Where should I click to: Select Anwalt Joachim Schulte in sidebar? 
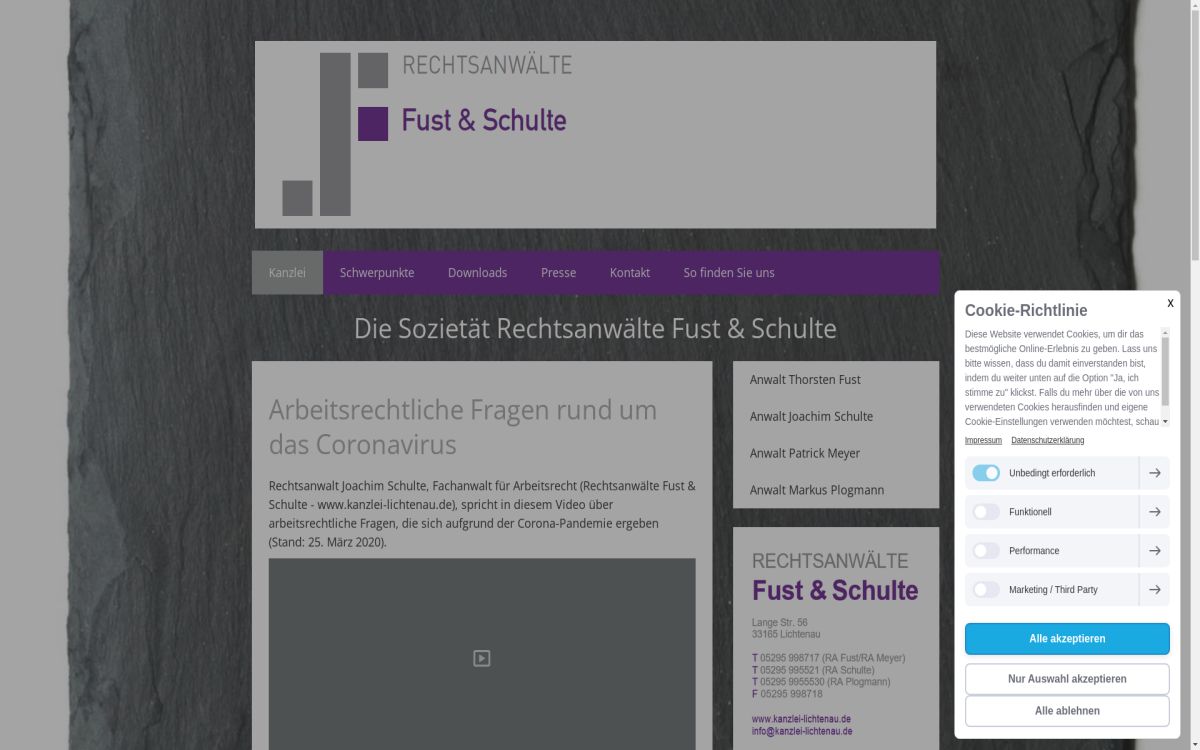[811, 417]
